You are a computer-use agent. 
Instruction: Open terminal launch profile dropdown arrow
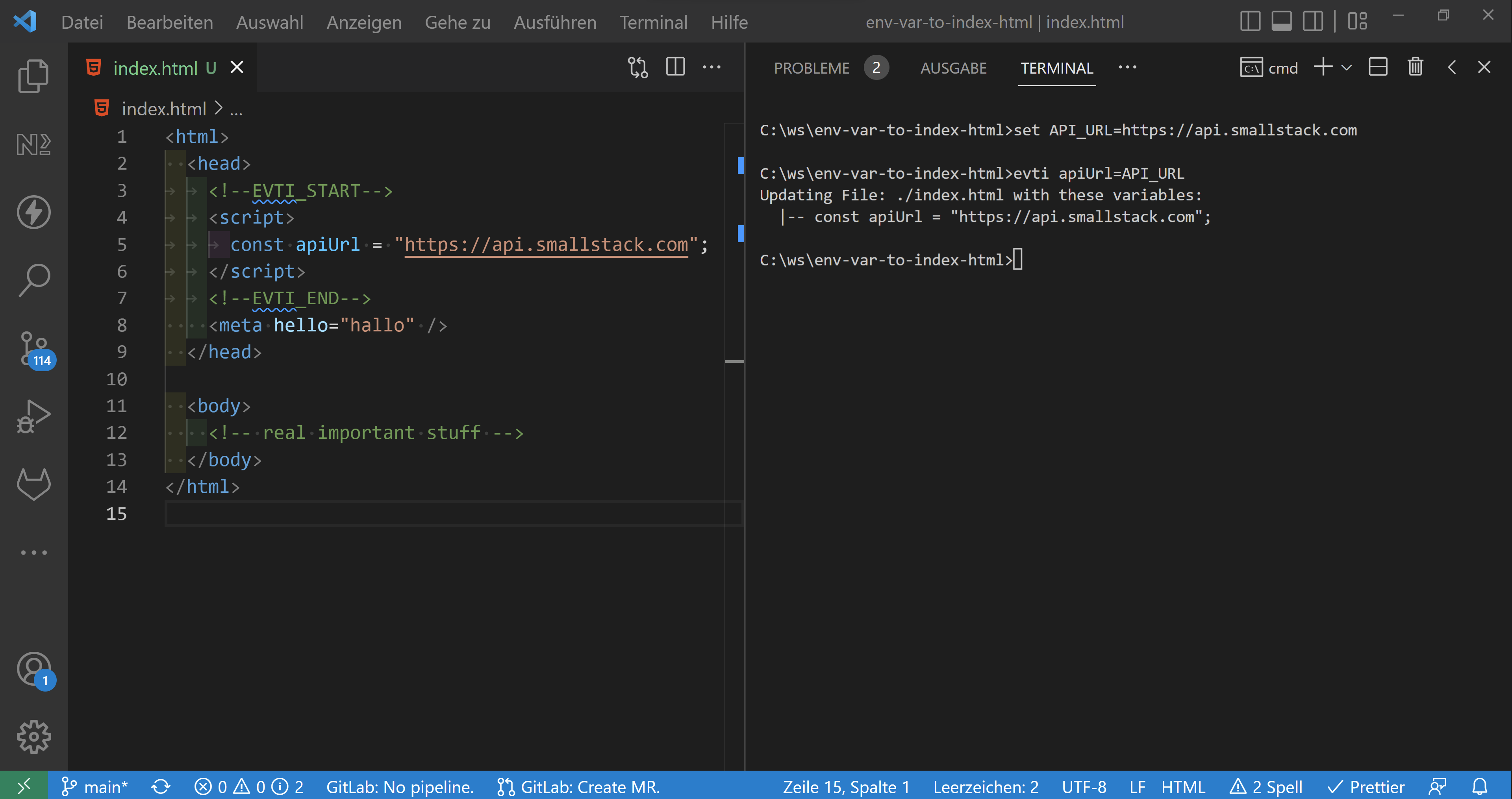(x=1347, y=67)
